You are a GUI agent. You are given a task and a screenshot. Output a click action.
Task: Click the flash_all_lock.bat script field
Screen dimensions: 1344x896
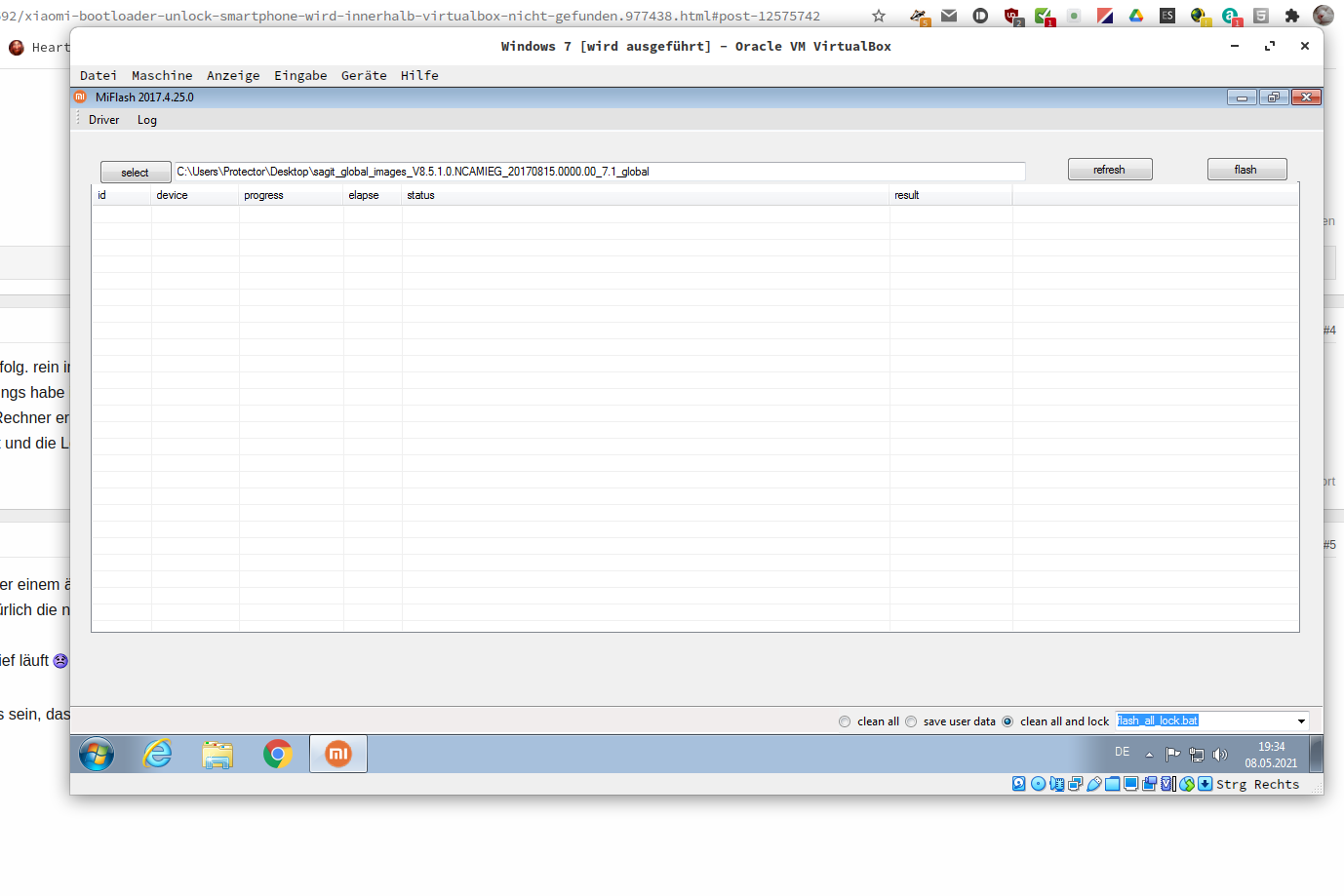[x=1204, y=721]
